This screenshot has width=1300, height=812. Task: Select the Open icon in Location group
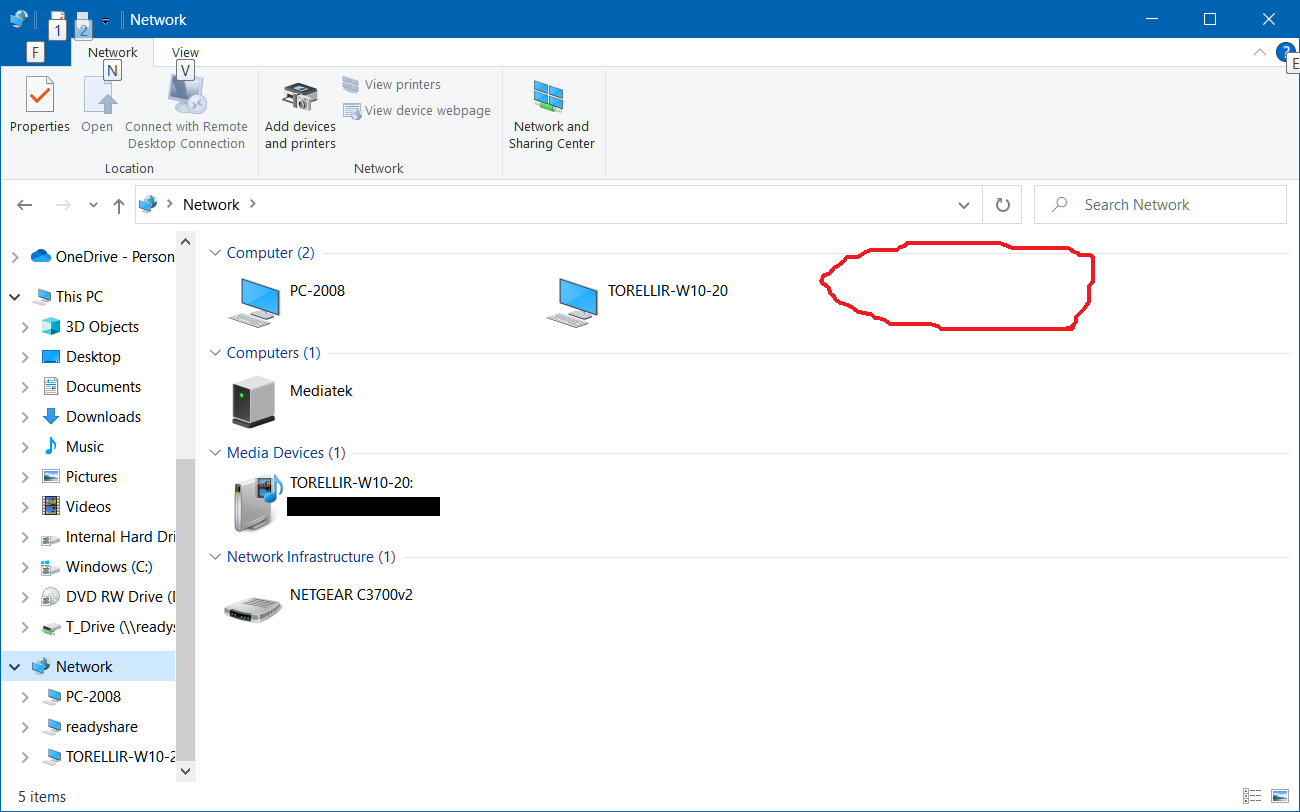point(97,105)
